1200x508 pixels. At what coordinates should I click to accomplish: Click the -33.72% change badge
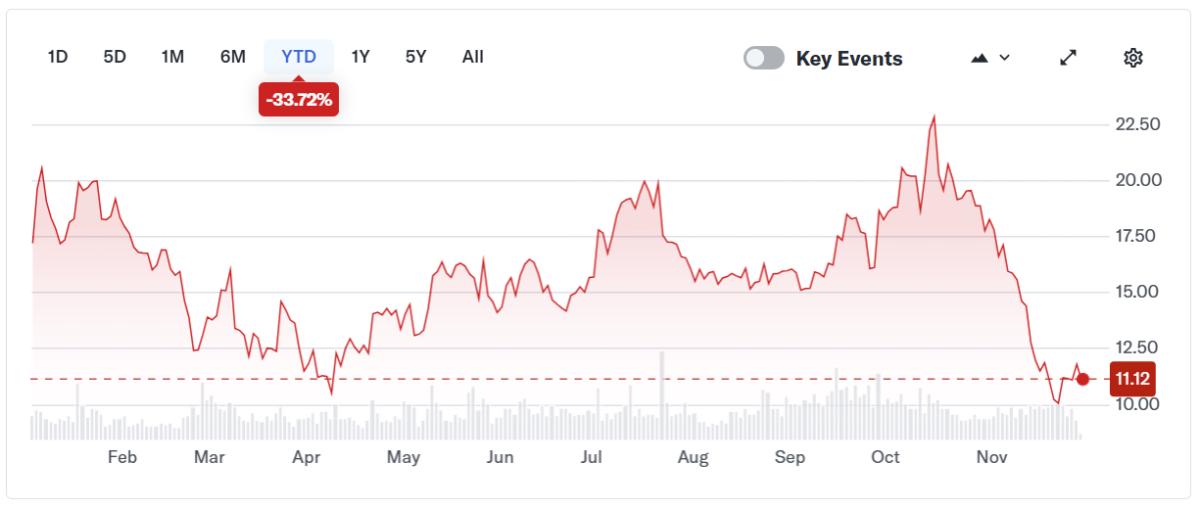point(299,100)
